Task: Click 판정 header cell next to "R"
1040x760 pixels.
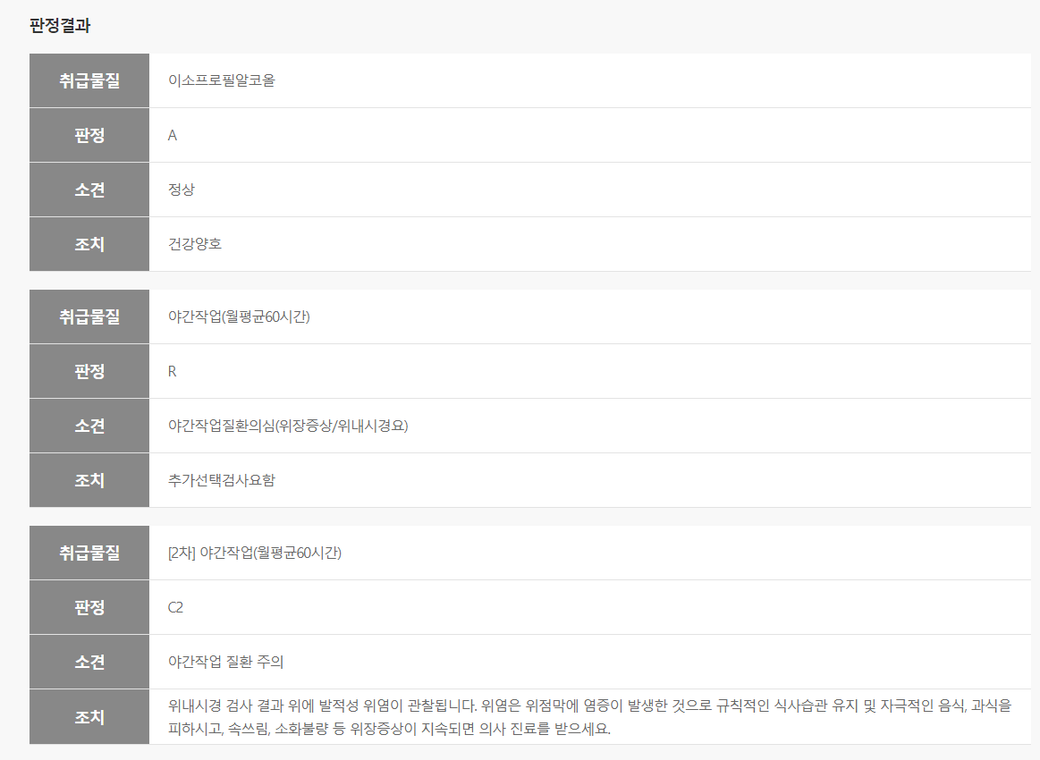Action: point(89,371)
